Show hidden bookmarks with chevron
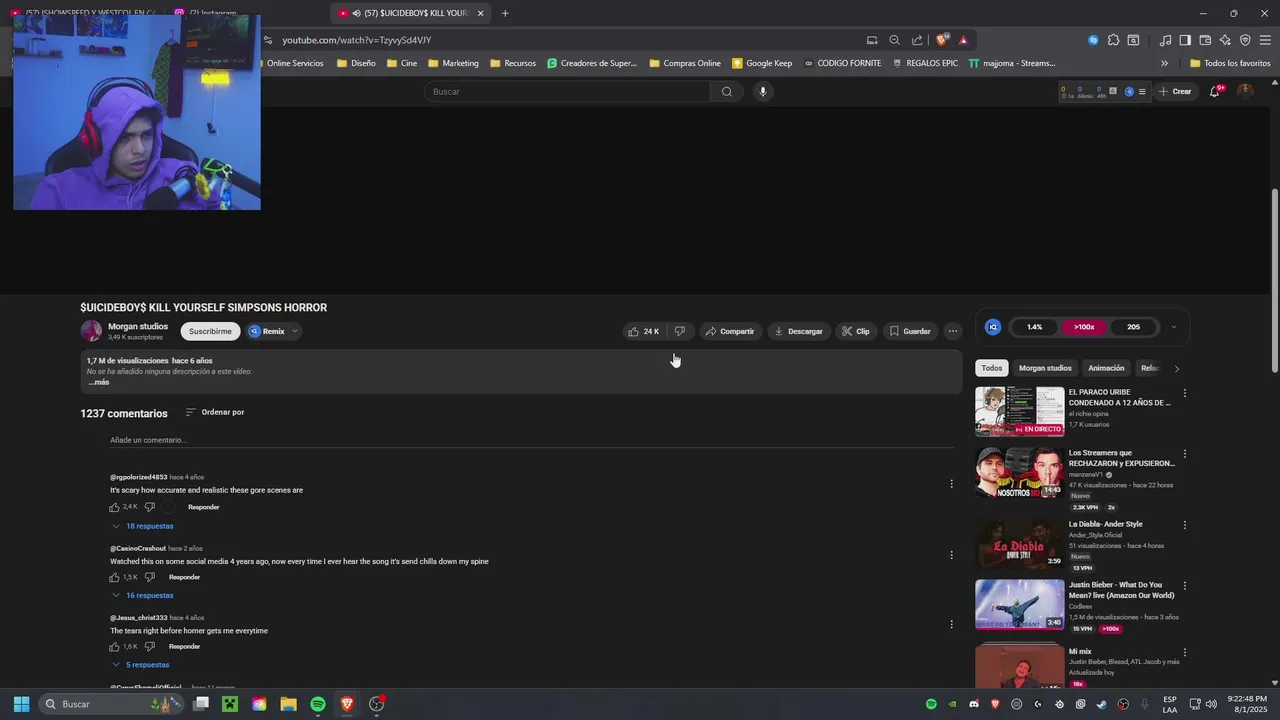Image resolution: width=1280 pixels, height=720 pixels. [1164, 63]
